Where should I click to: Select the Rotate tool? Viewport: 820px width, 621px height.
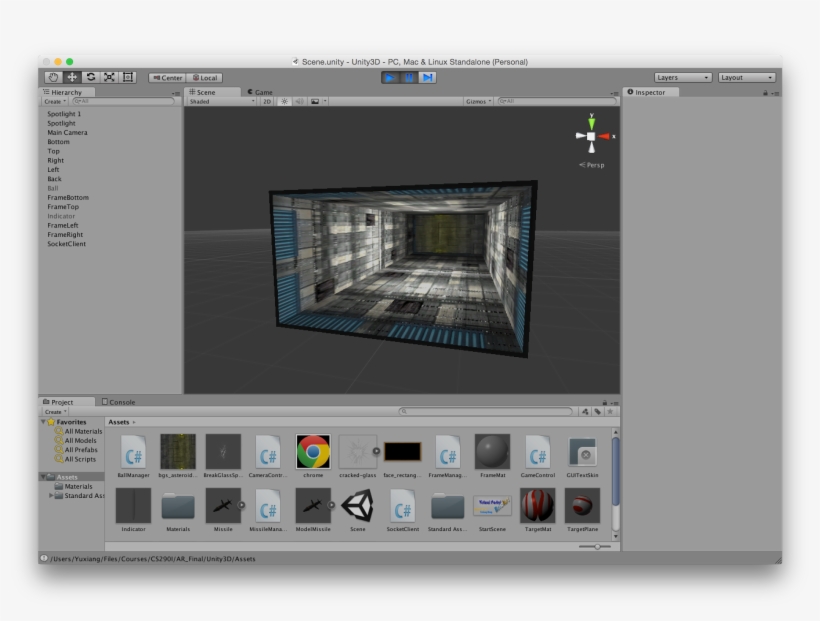[91, 77]
